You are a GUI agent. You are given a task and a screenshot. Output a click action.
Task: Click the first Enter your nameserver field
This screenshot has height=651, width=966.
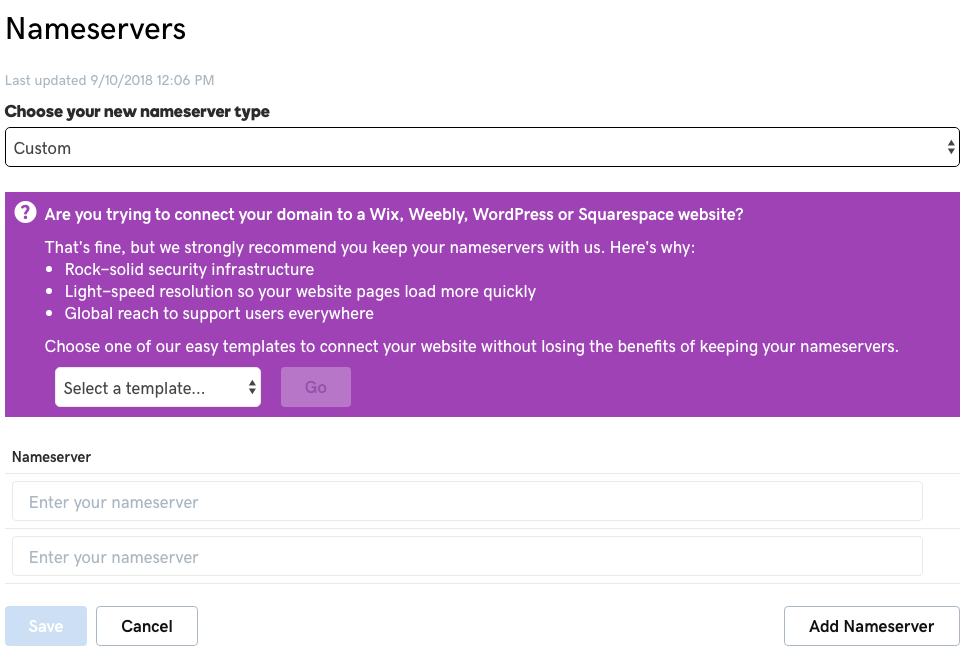coord(466,501)
